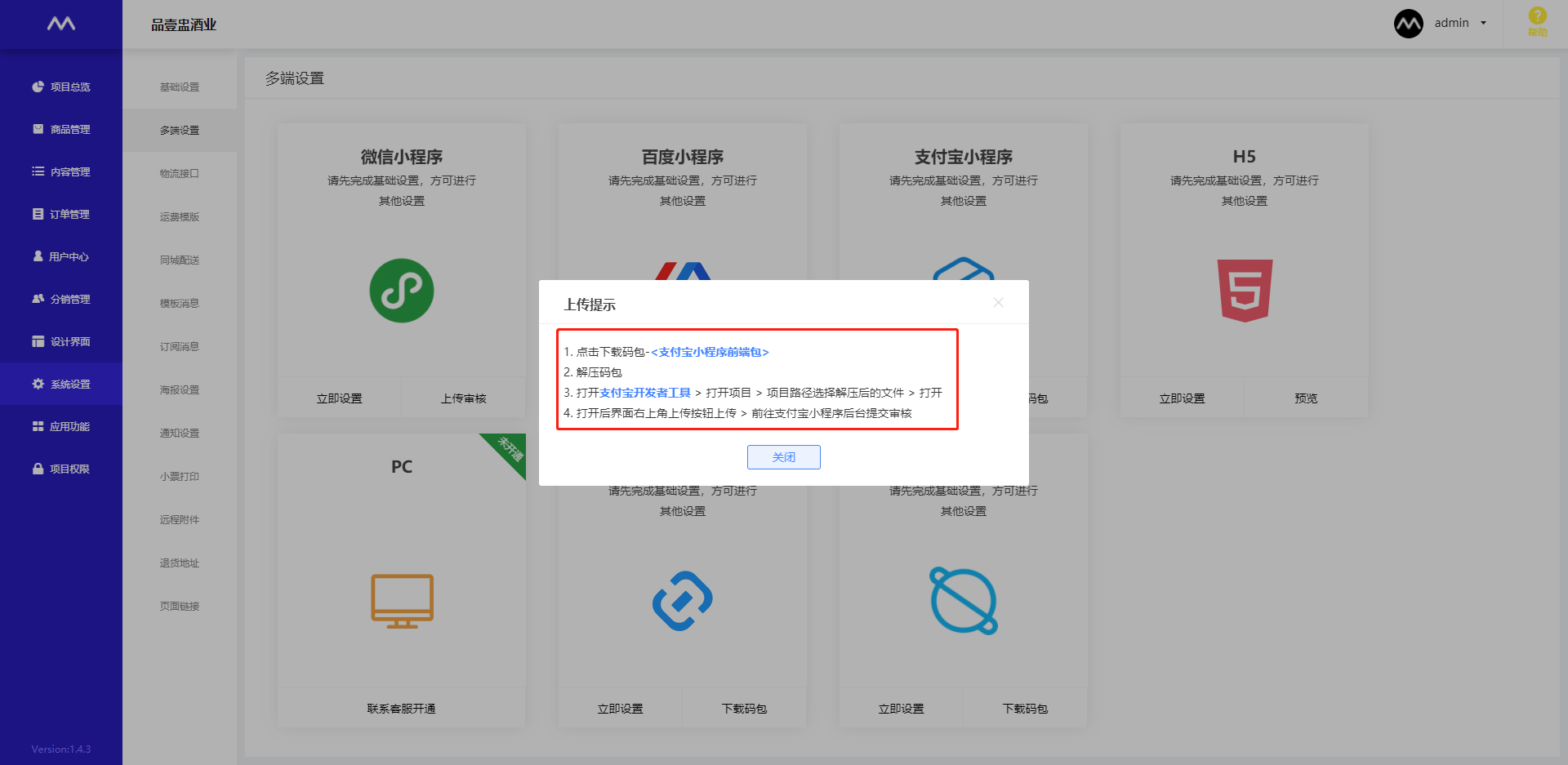Viewport: 1568px width, 765px height.
Task: Open 项目总览 via its pie chart icon
Action: pyautogui.click(x=38, y=87)
